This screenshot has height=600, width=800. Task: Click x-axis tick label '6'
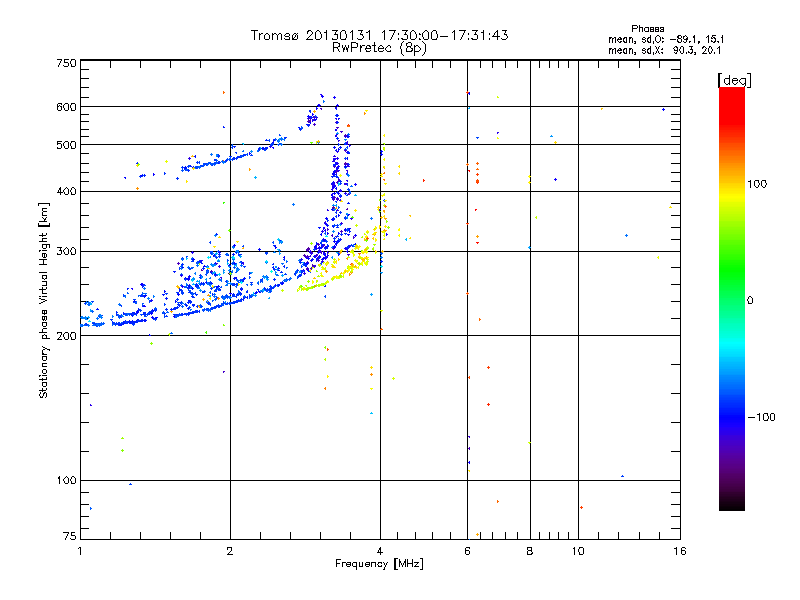(467, 551)
